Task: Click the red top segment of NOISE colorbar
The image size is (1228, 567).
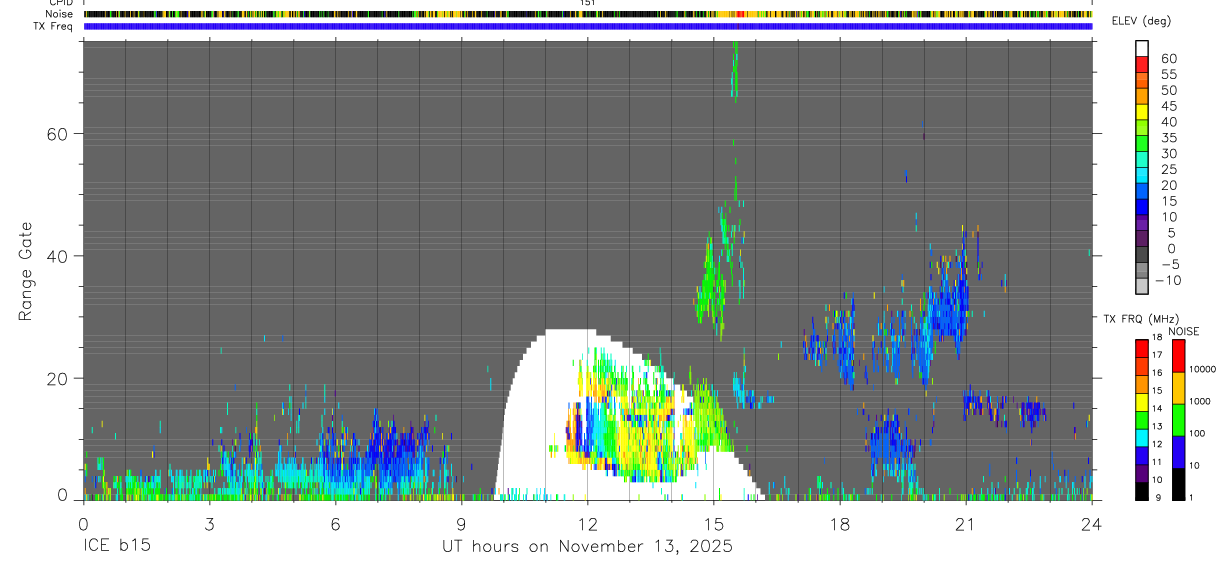Action: (x=1178, y=356)
